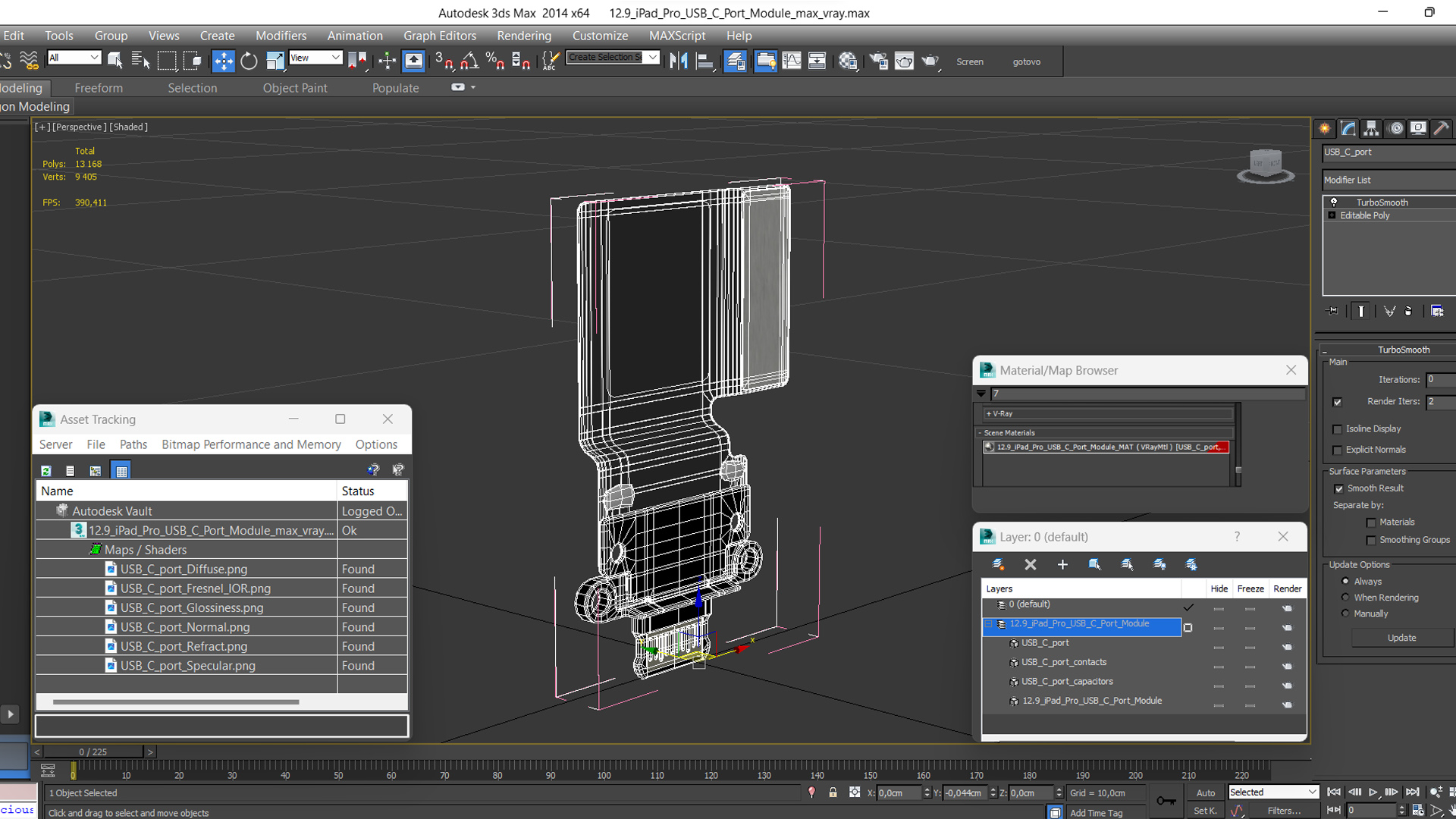1456x819 pixels.
Task: Enable the Explicit Normals checkbox
Action: point(1338,450)
